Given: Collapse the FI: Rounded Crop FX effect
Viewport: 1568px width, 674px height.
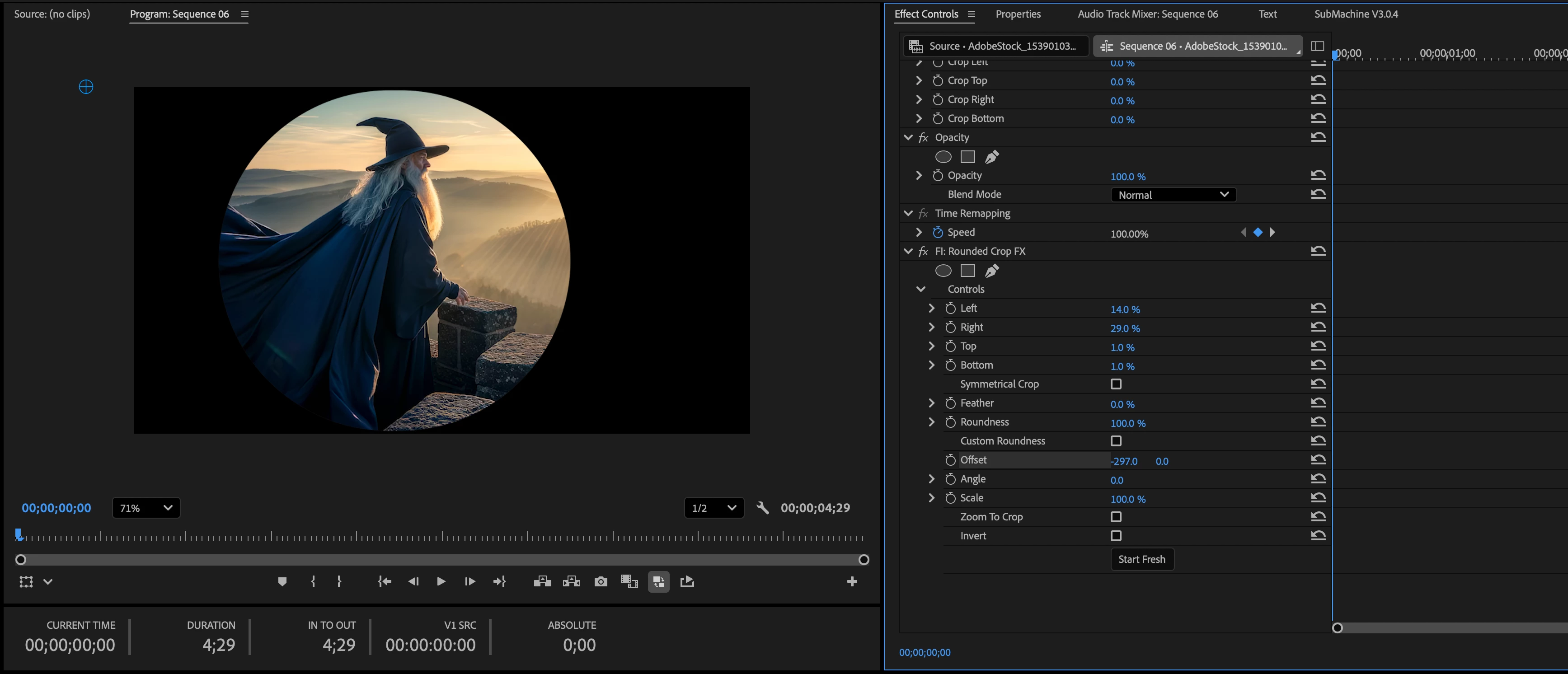Looking at the screenshot, I should pyautogui.click(x=908, y=251).
